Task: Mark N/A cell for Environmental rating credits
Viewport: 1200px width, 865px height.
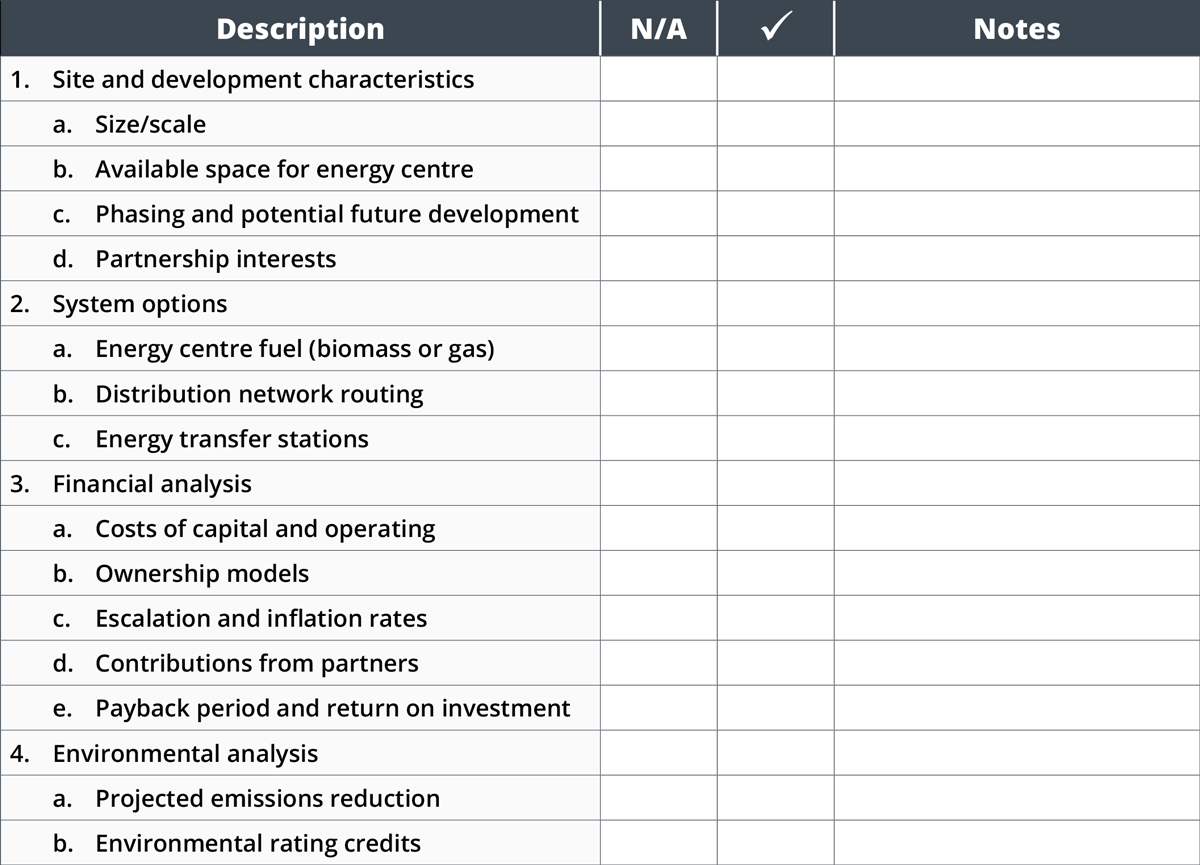Action: [659, 844]
